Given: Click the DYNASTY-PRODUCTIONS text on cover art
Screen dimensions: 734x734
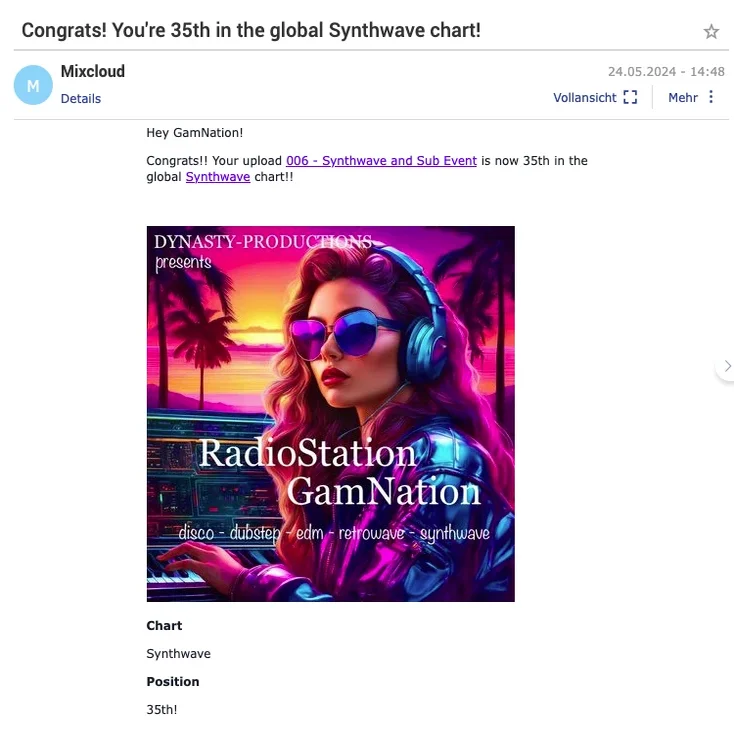Looking at the screenshot, I should point(263,242).
